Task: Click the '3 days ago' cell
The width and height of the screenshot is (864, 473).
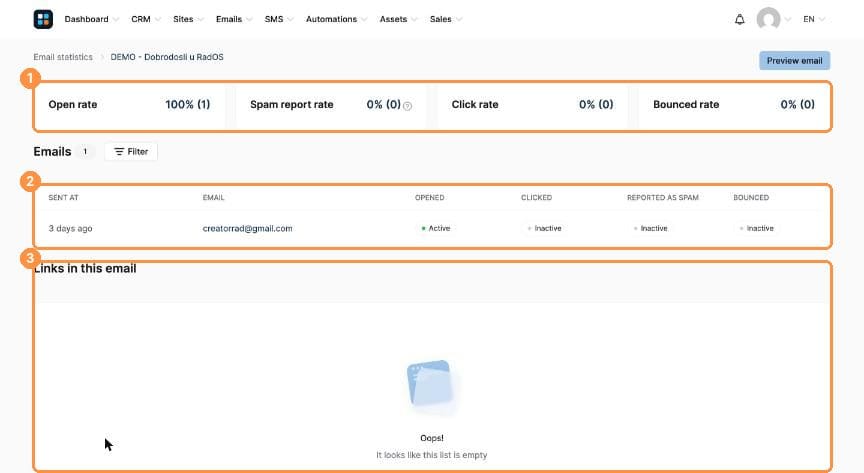Action: (70, 228)
